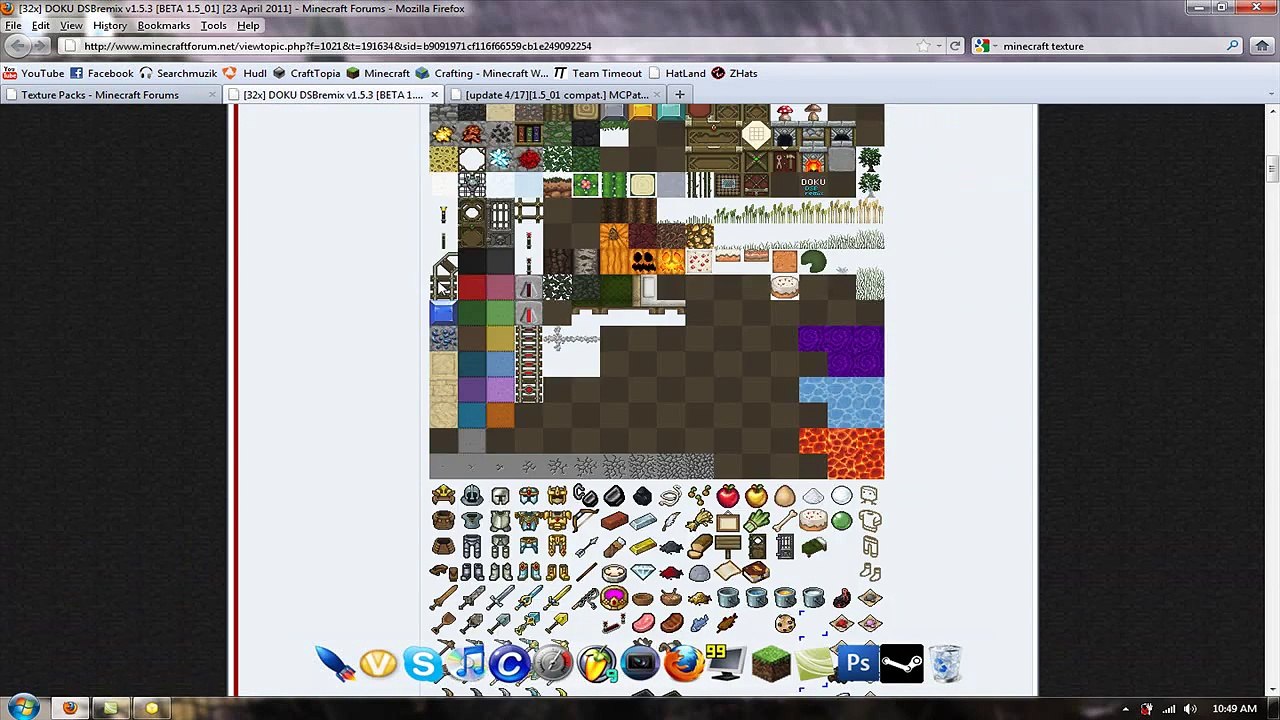Open the History menu

(x=110, y=26)
